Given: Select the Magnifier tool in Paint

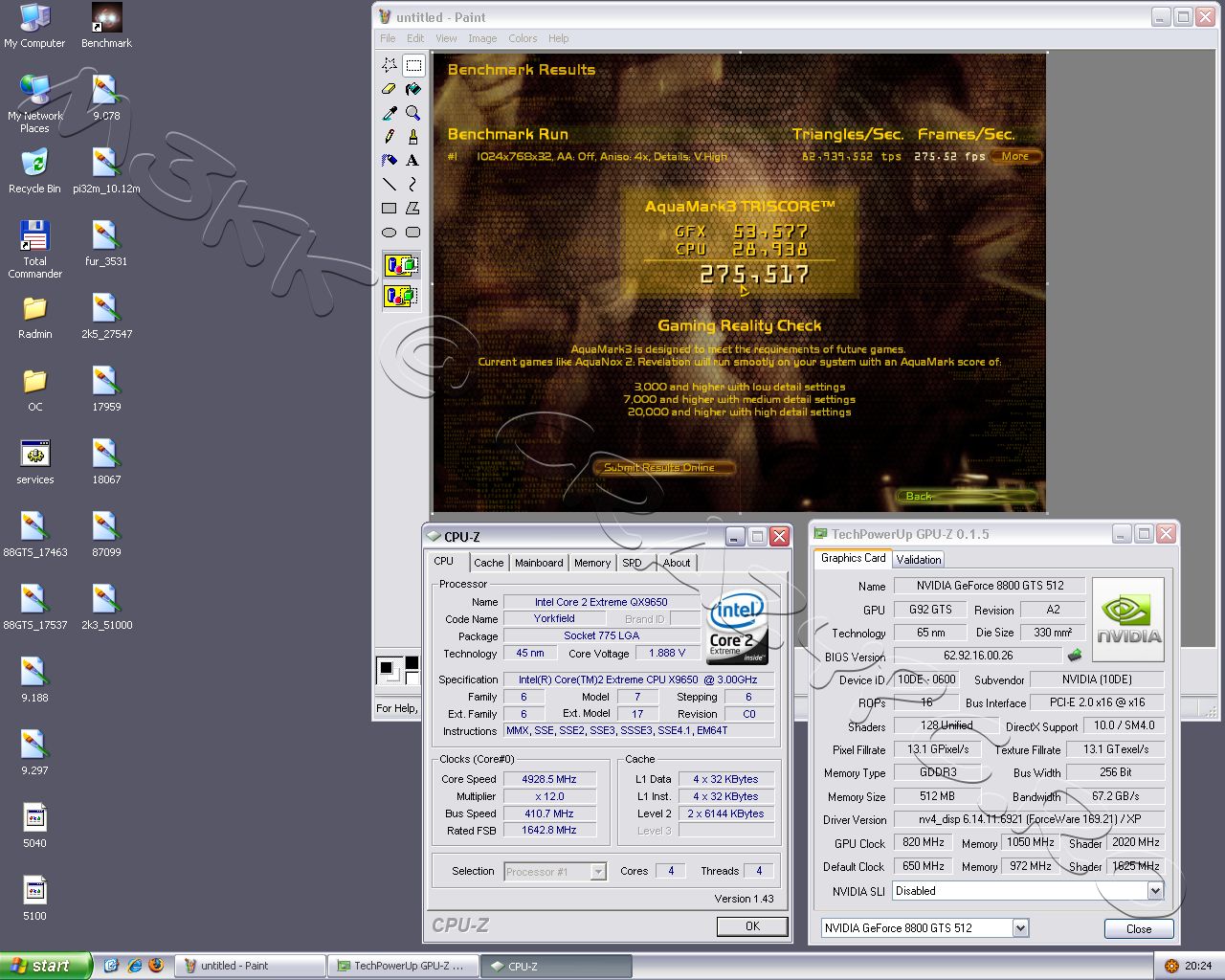Looking at the screenshot, I should point(413,113).
